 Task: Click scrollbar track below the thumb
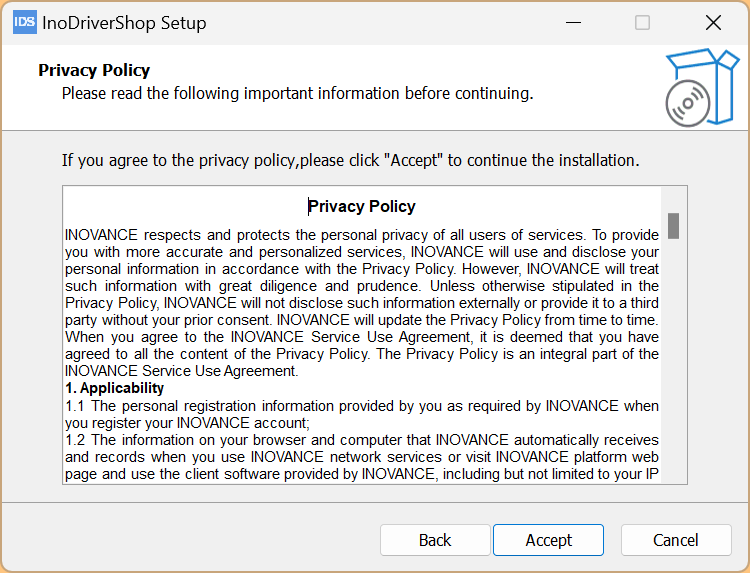point(673,359)
